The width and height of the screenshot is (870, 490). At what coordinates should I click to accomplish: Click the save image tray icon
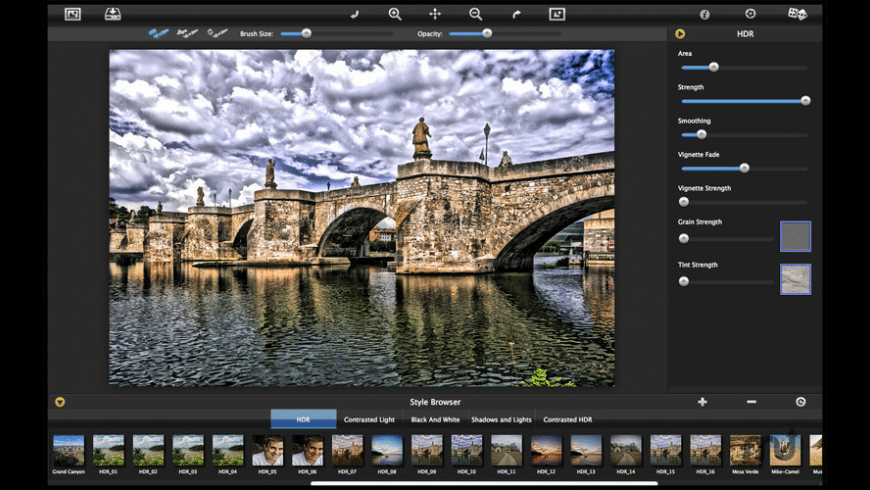(x=113, y=14)
